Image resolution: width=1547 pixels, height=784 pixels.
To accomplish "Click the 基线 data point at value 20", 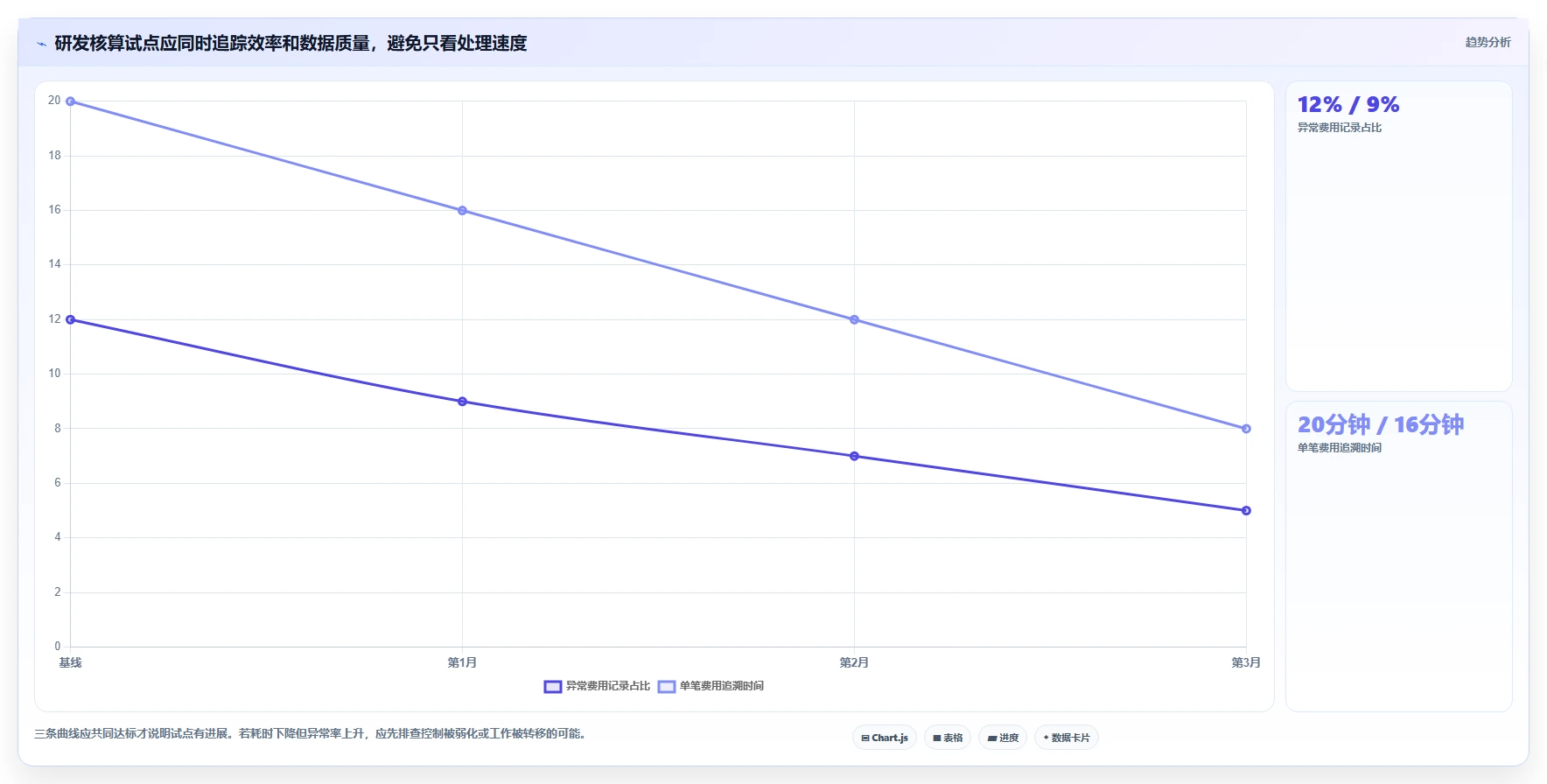I will click(x=71, y=101).
